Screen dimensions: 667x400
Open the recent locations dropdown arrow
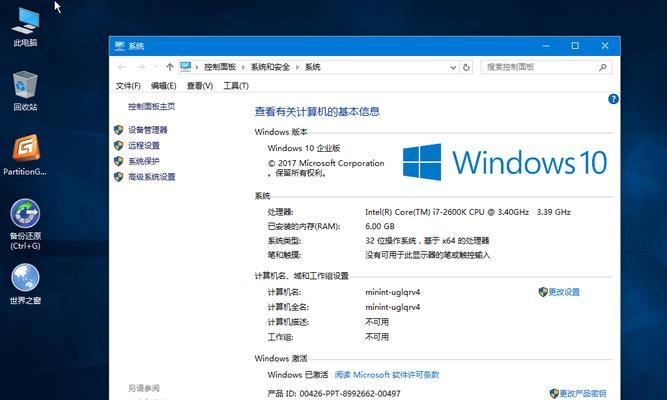(156, 67)
